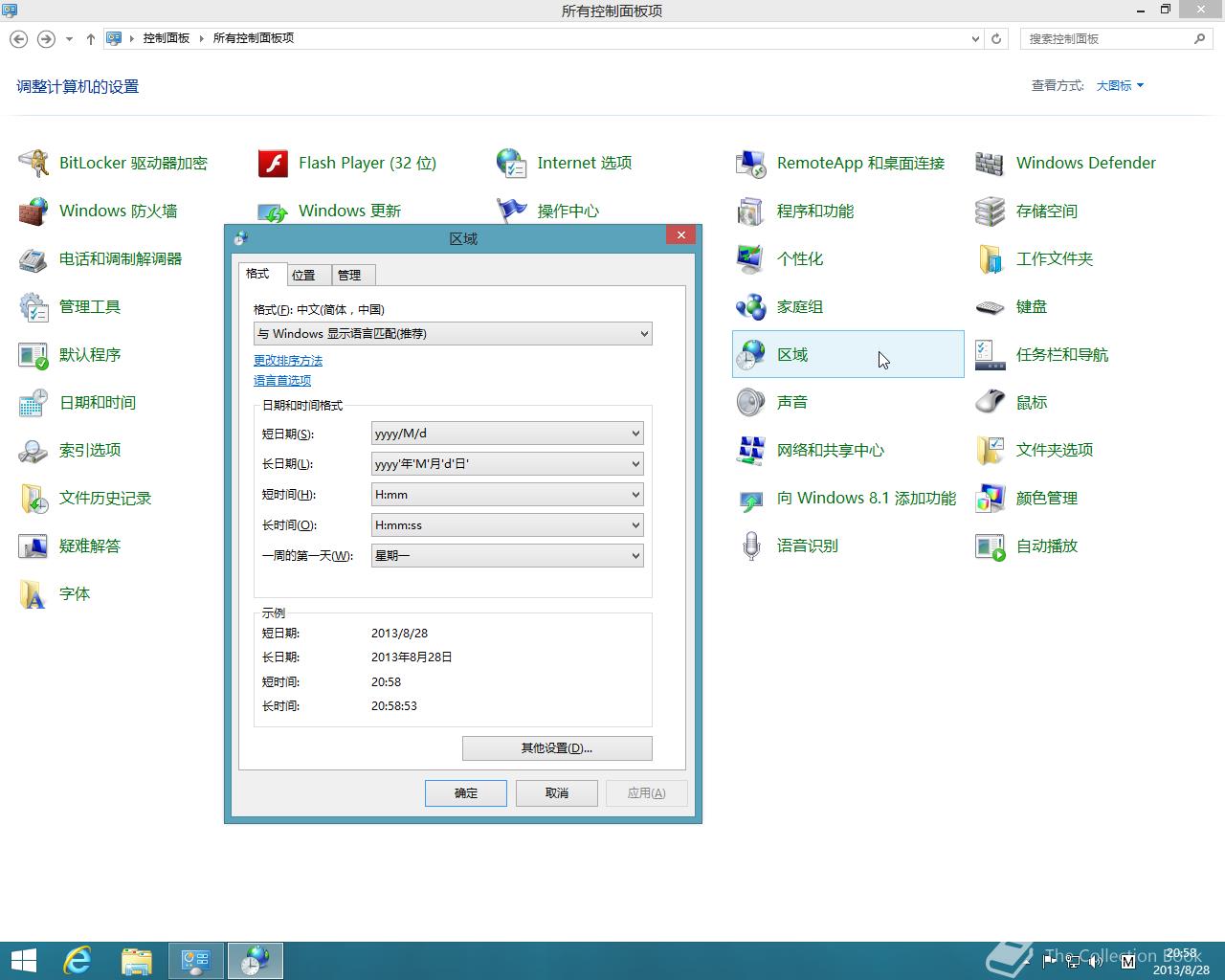
Task: Open 文件历史记录 icon
Action: click(33, 499)
